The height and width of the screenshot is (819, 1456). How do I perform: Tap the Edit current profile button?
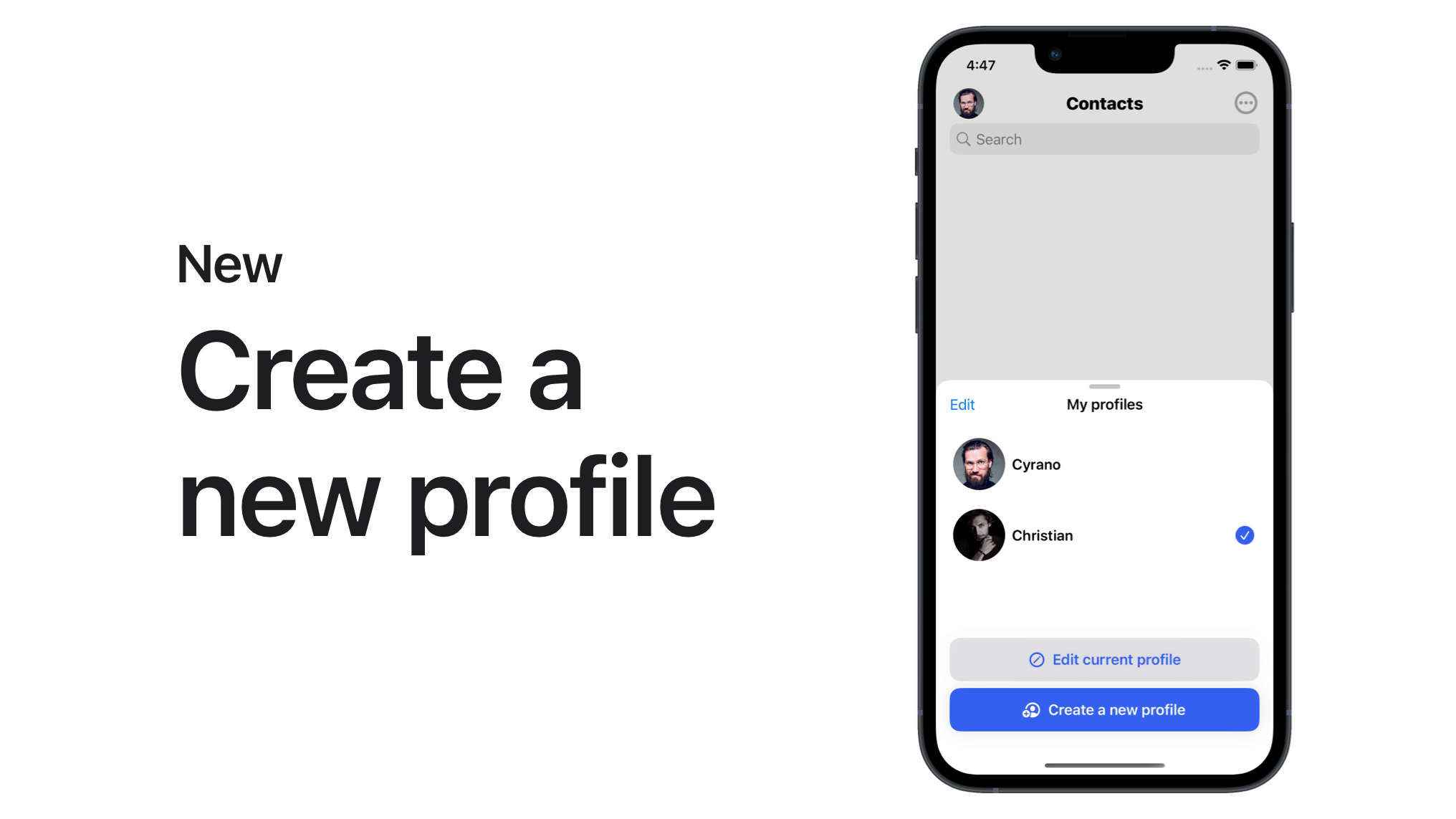(1104, 659)
